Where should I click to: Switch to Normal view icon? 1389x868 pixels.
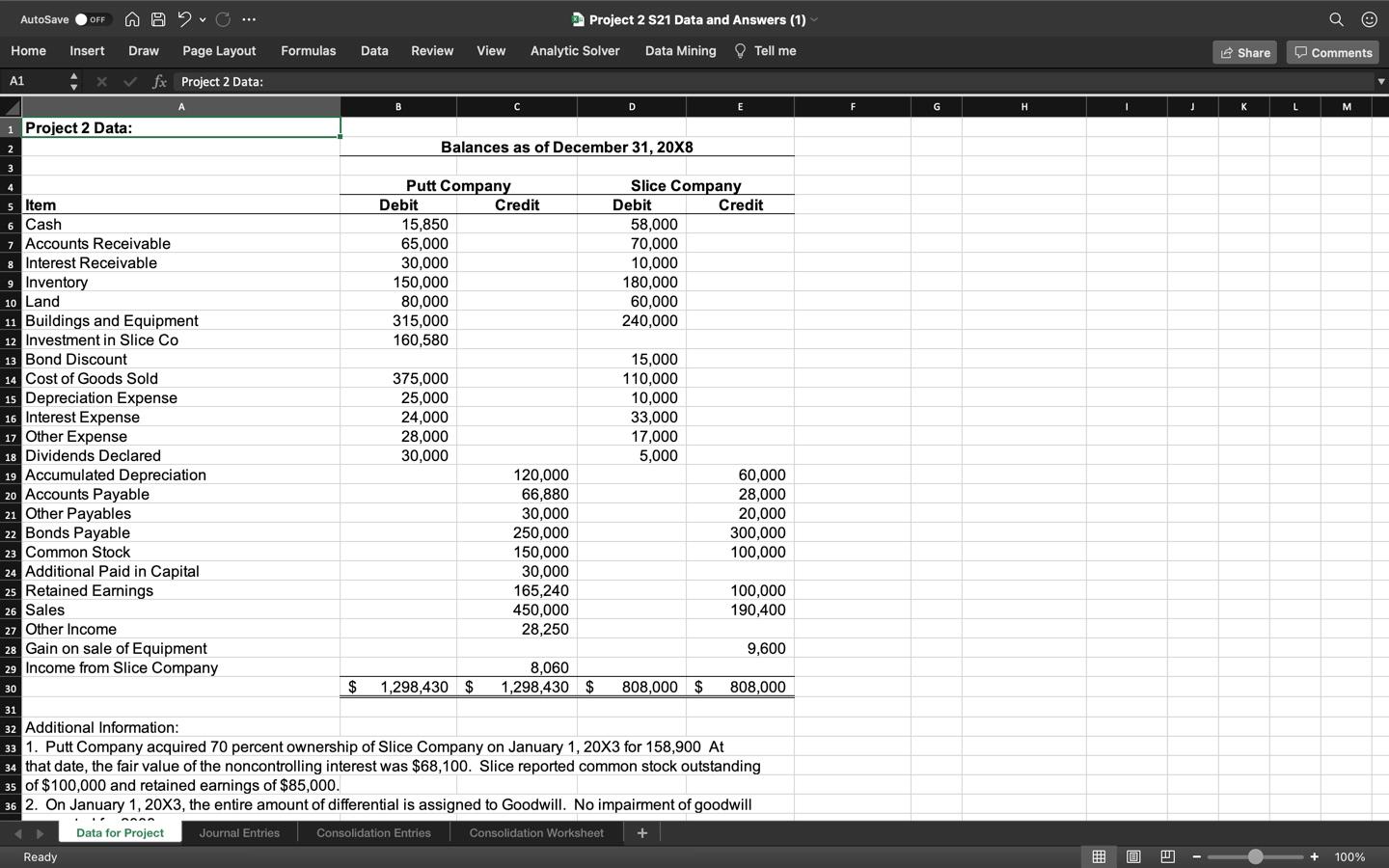click(x=1099, y=856)
